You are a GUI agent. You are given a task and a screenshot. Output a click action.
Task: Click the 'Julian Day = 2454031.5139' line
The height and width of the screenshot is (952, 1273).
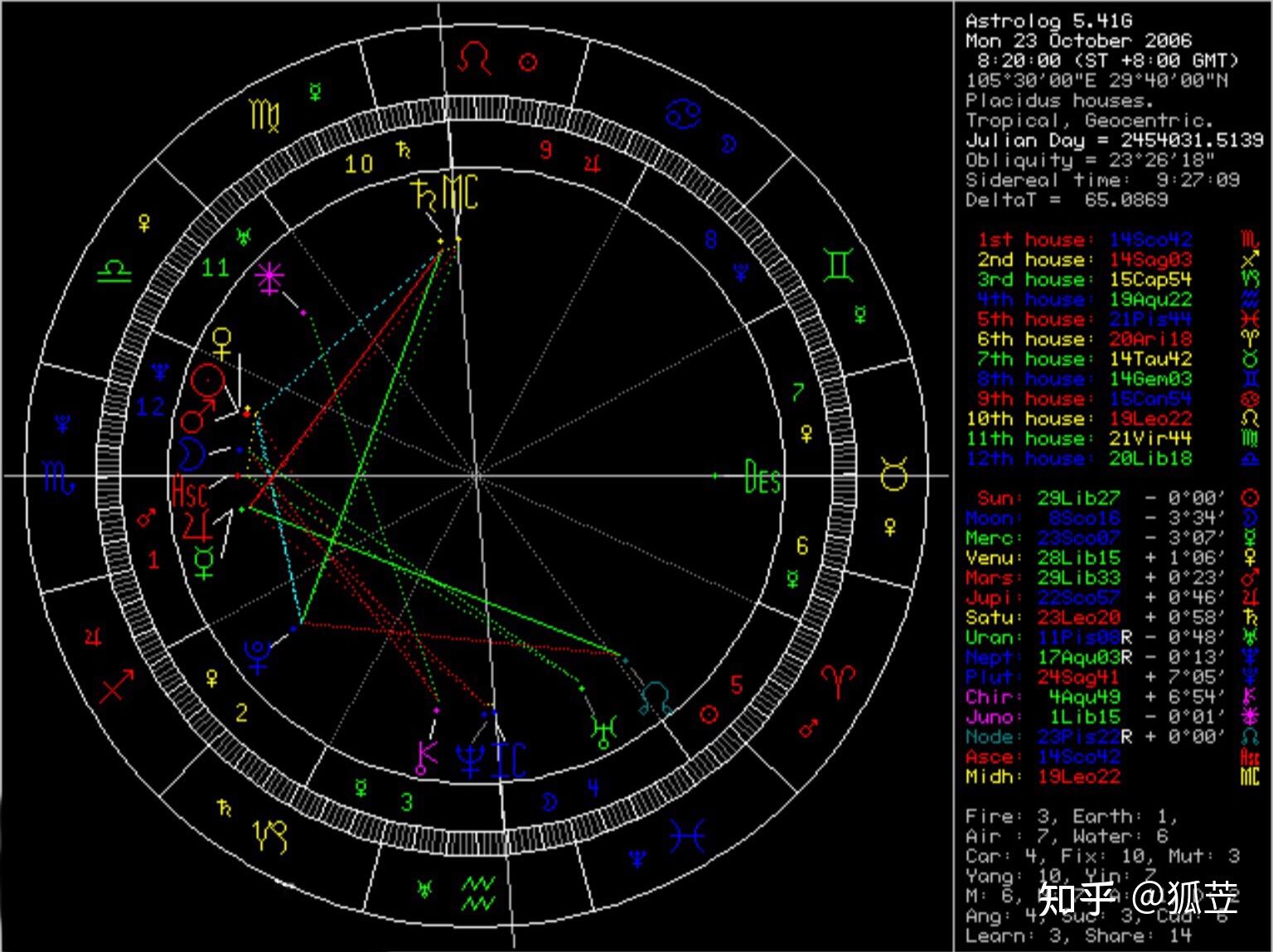pyautogui.click(x=1114, y=140)
